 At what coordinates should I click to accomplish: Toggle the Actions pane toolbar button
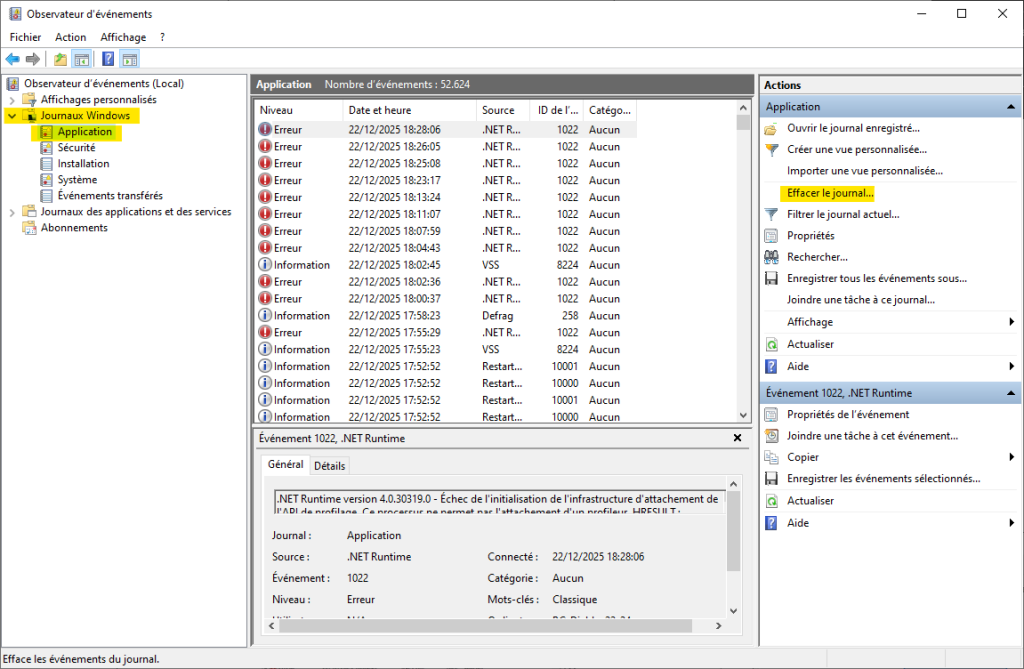pyautogui.click(x=129, y=59)
